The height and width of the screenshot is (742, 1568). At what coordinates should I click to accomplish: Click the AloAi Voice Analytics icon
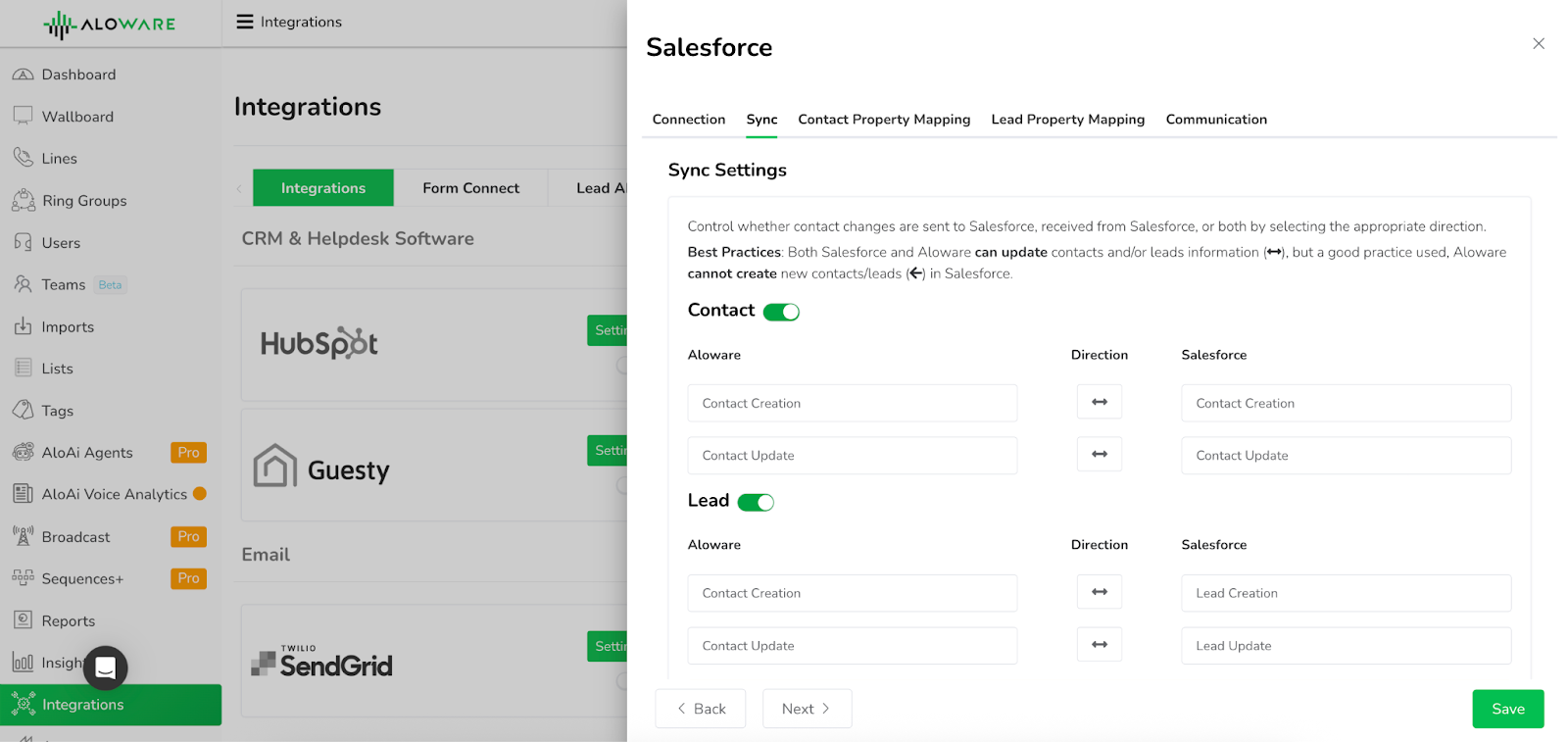(x=23, y=494)
